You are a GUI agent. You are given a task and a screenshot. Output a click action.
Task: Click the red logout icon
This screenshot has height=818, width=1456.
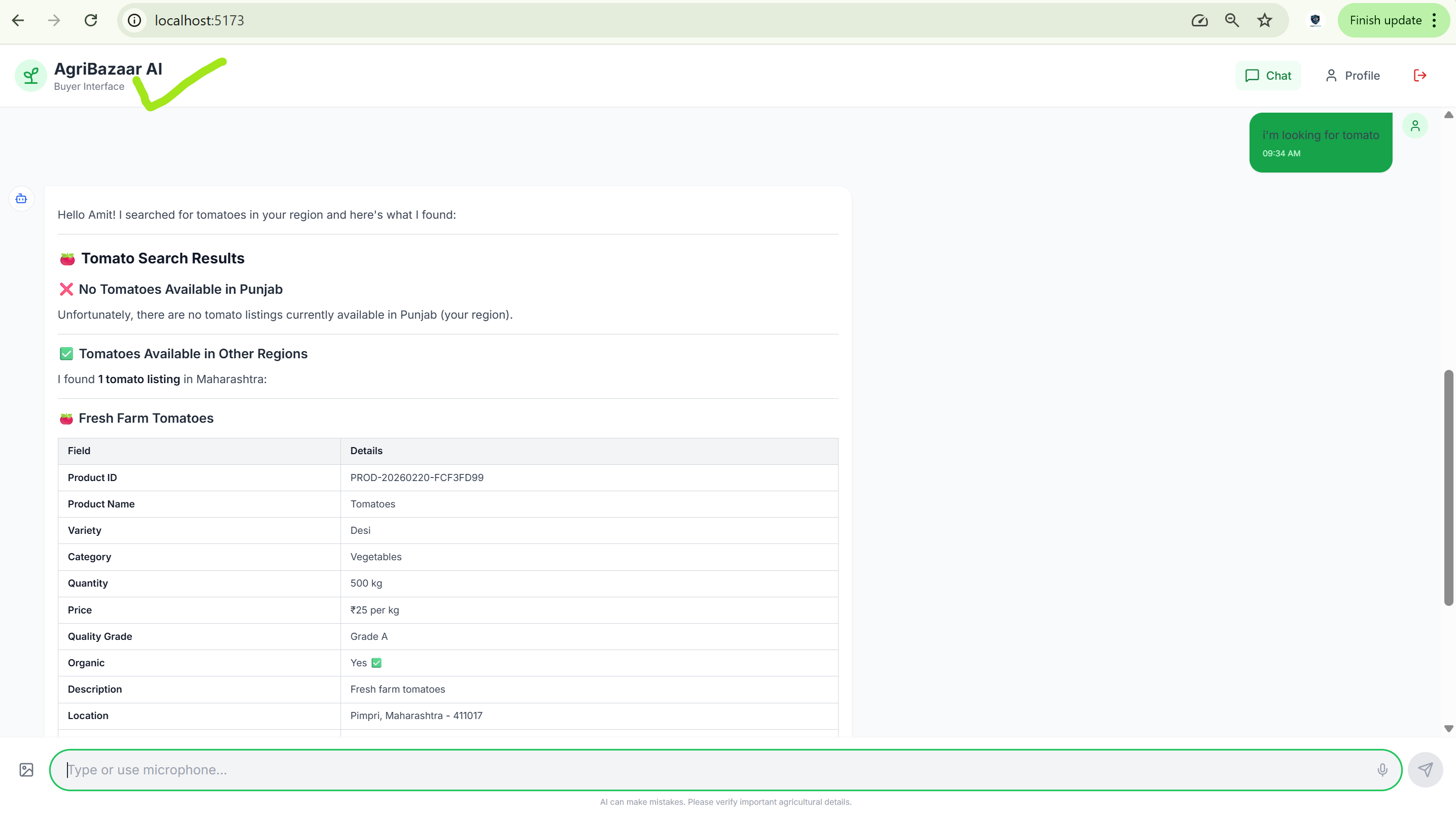[1420, 75]
